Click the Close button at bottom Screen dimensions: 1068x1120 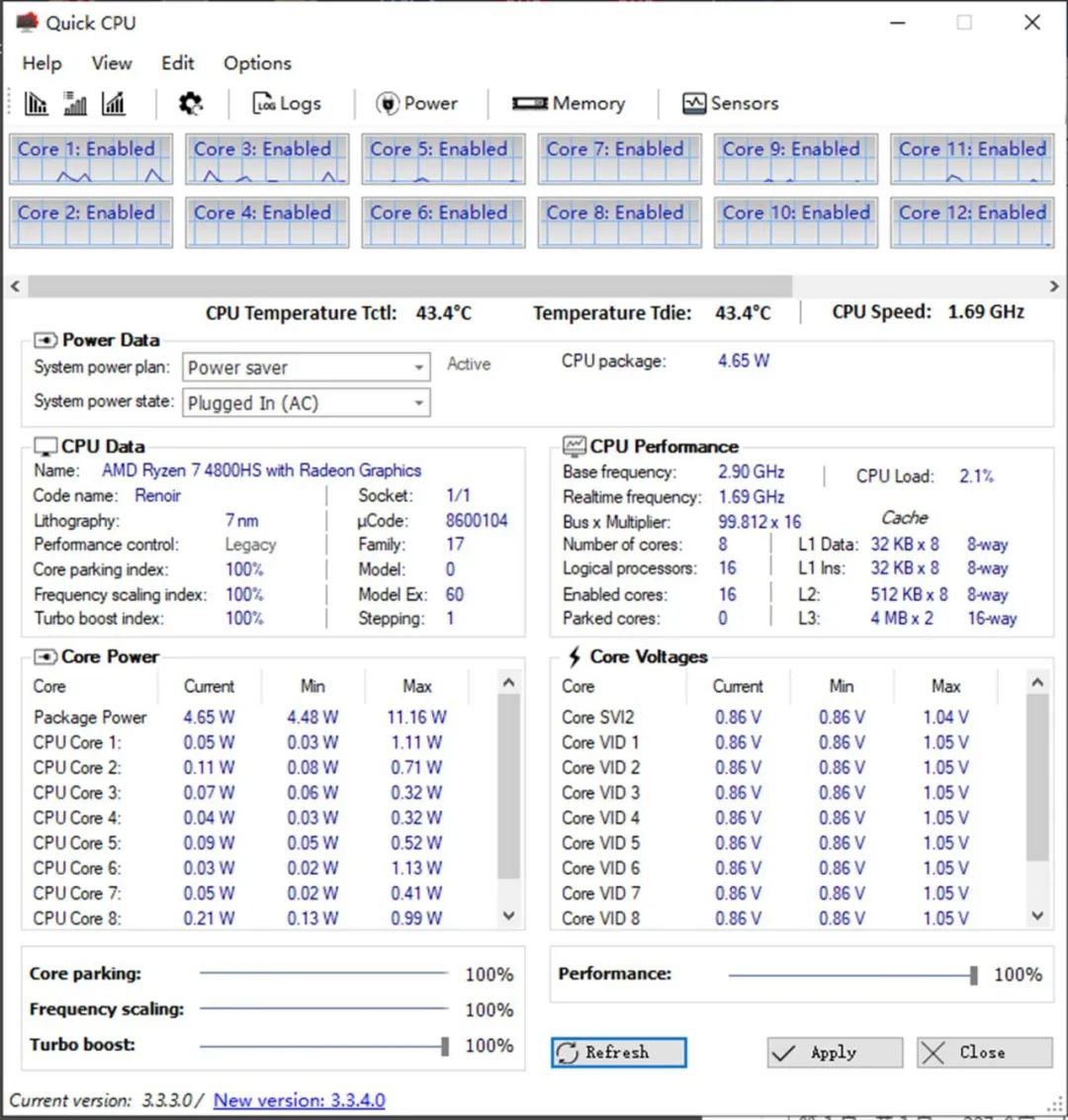click(x=984, y=1053)
